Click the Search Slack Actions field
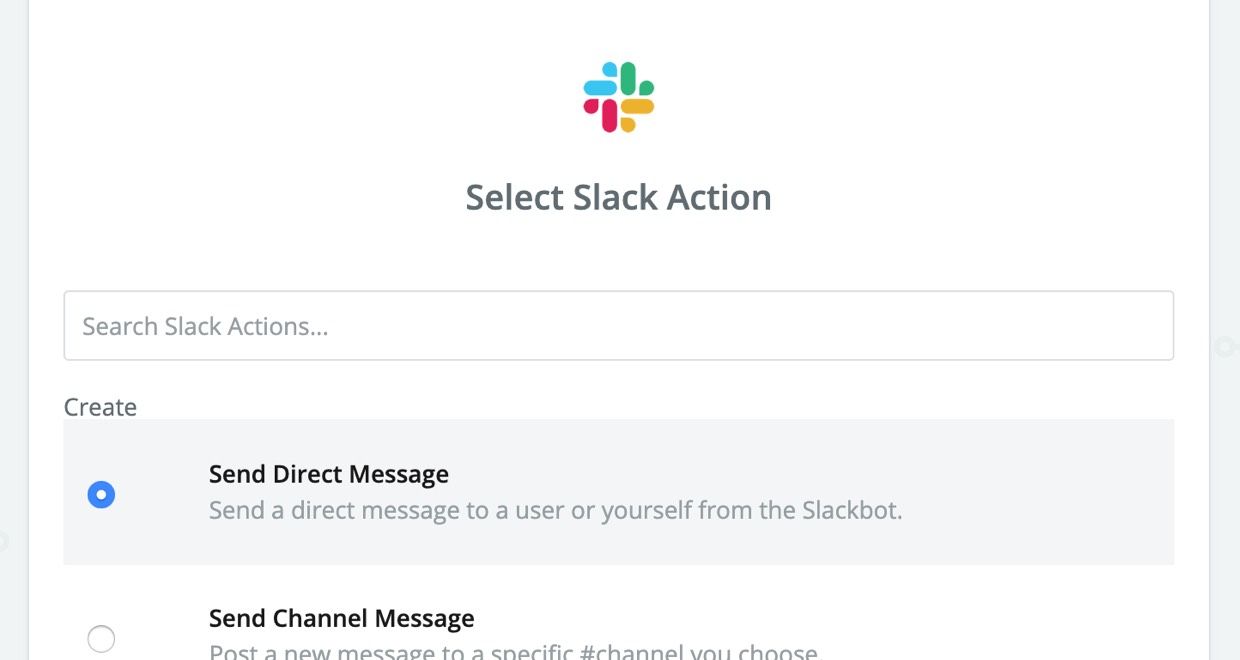Viewport: 1240px width, 660px height. 619,326
